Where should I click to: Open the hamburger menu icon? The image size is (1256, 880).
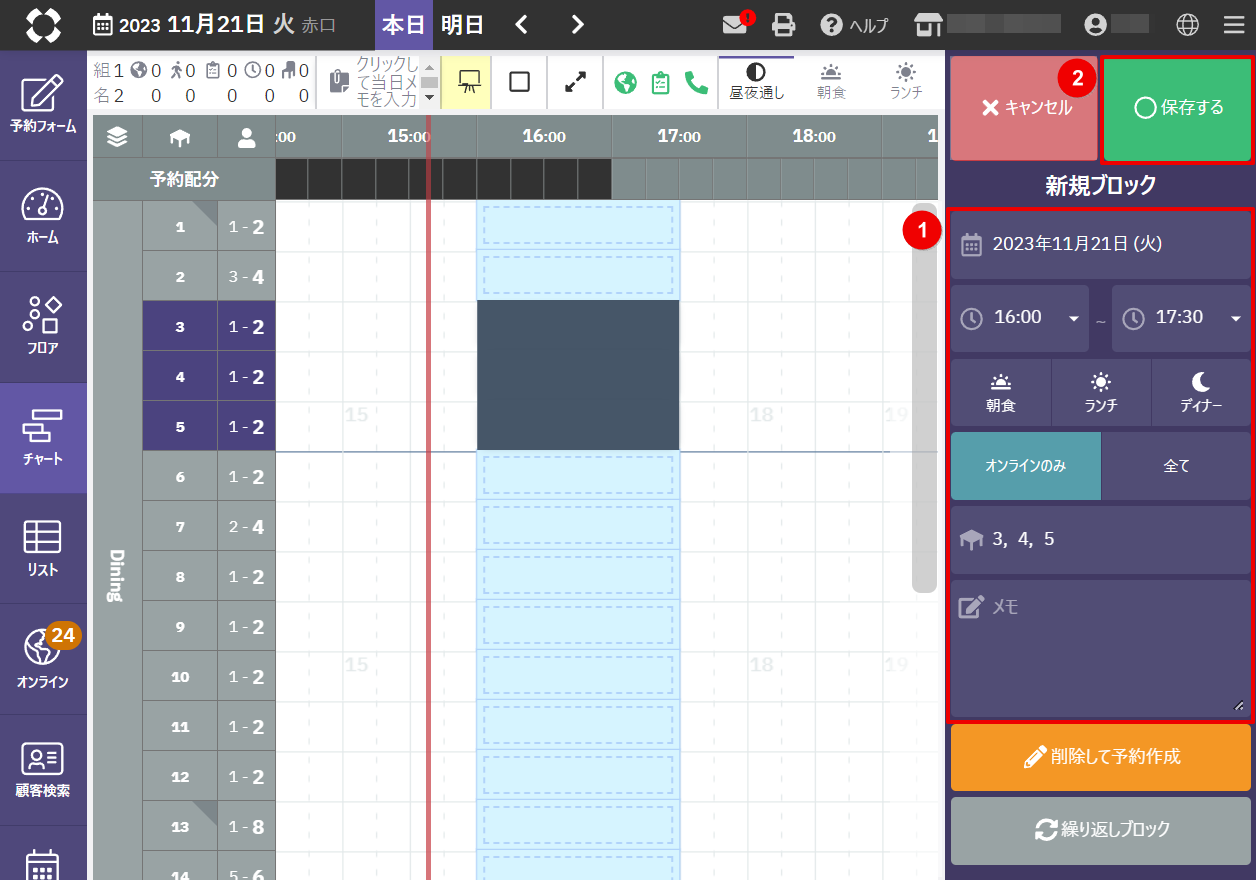click(x=1234, y=25)
